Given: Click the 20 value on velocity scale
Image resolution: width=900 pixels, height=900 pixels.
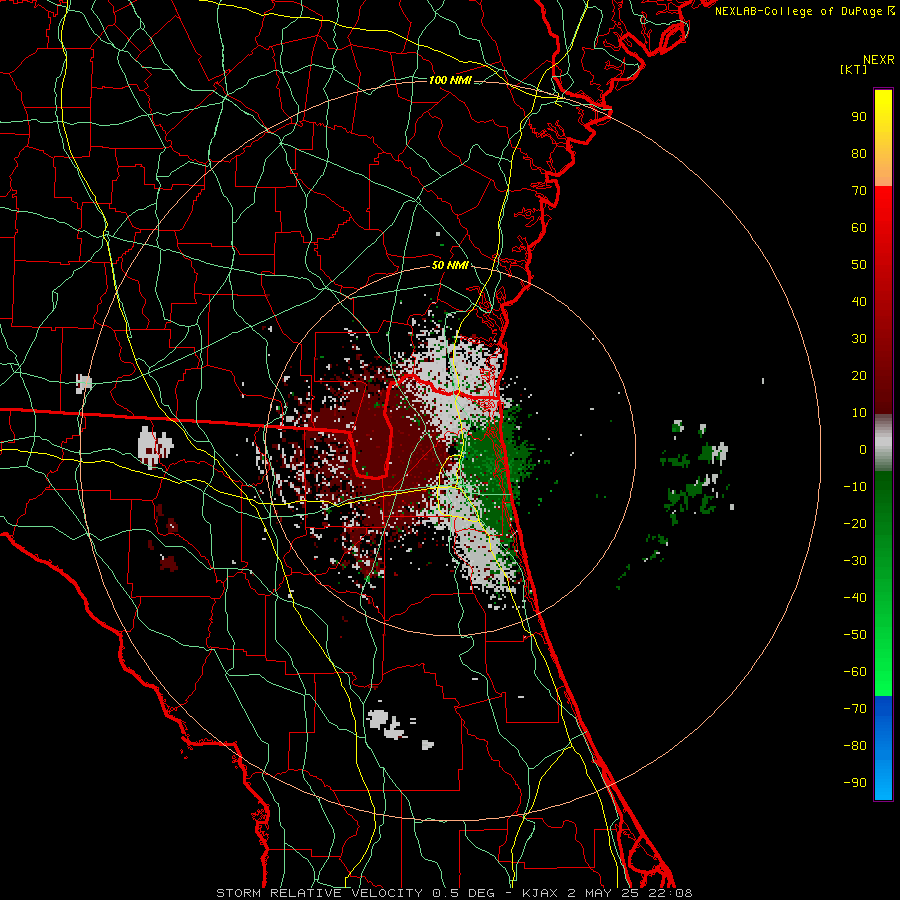Looking at the screenshot, I should pos(859,375).
